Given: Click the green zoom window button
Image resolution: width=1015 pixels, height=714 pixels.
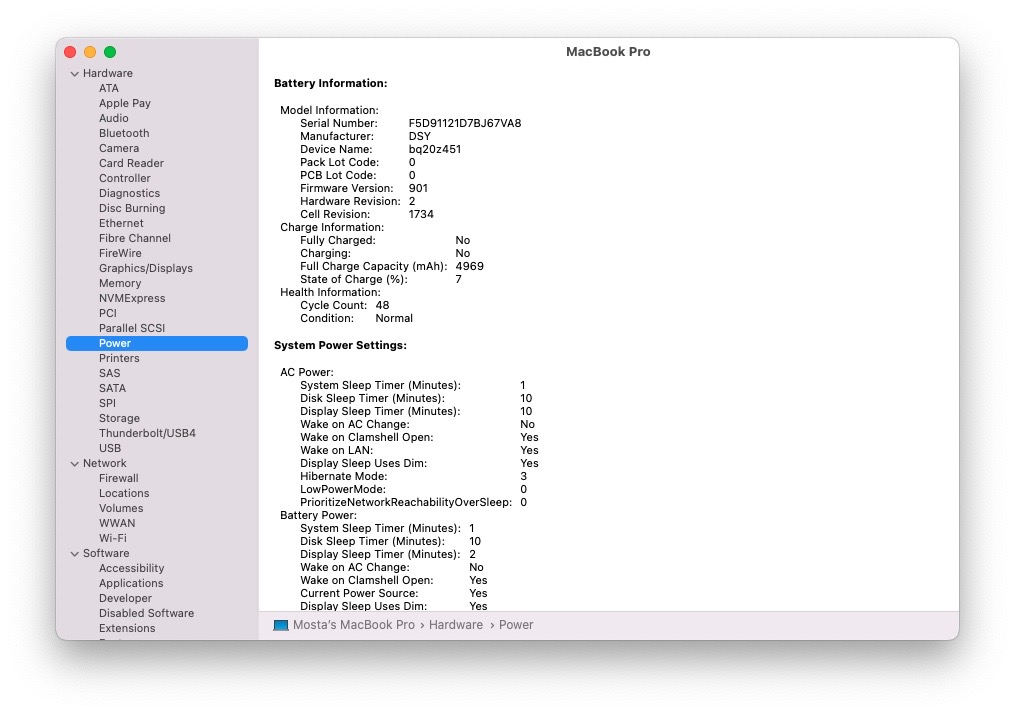Looking at the screenshot, I should coord(110,52).
